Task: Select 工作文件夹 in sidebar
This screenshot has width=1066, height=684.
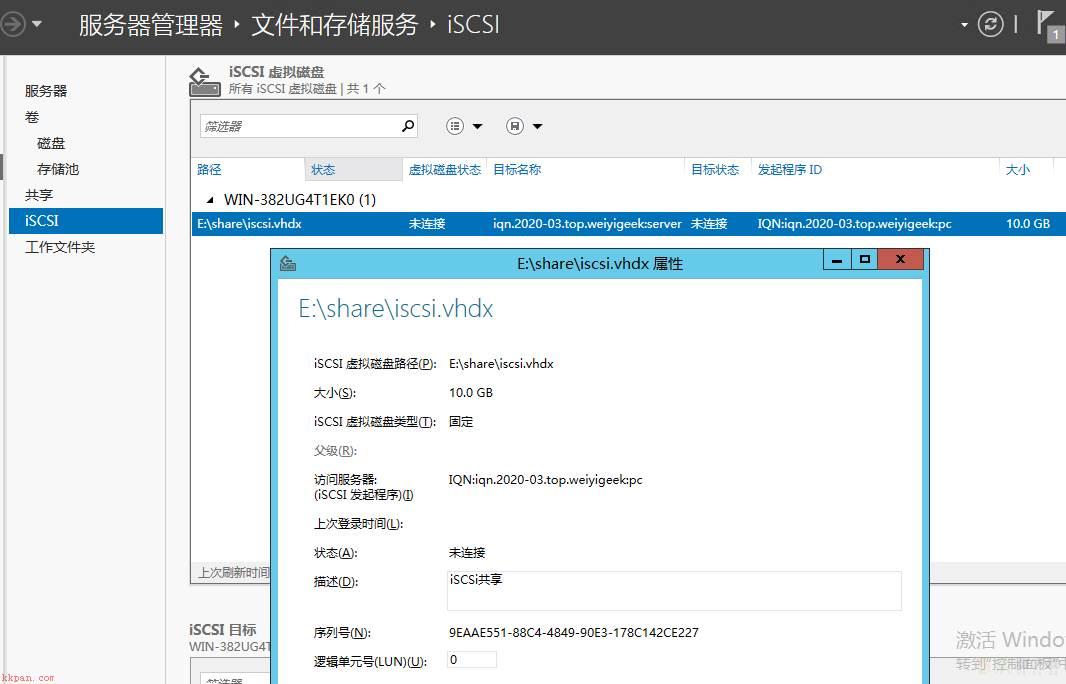Action: click(60, 247)
